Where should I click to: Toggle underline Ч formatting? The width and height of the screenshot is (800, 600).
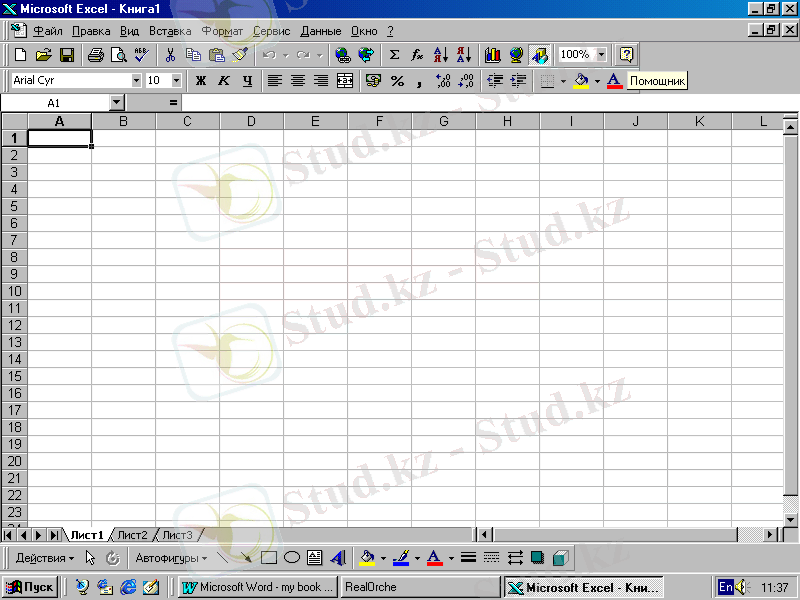pyautogui.click(x=247, y=81)
